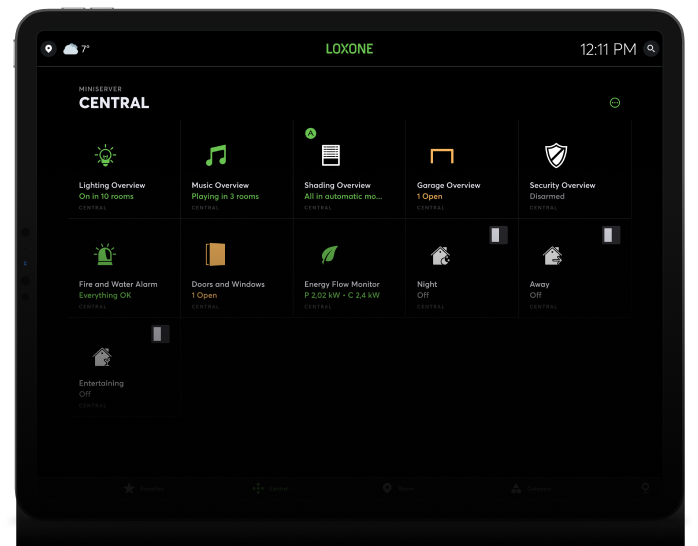This screenshot has height=546, width=698.
Task: Tap the rightmost bottom bar icon
Action: tap(645, 489)
